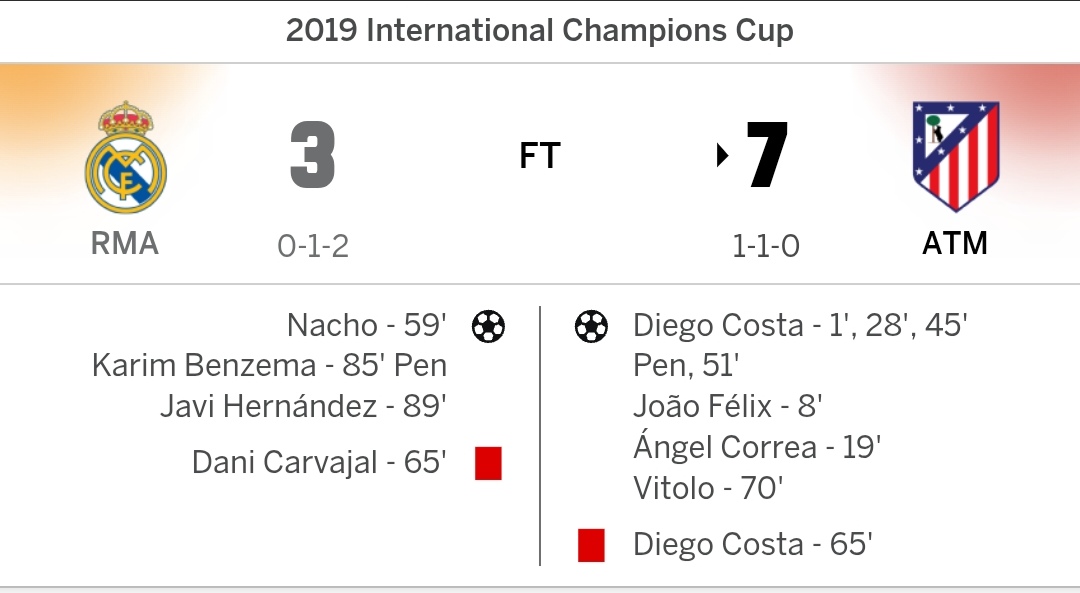Screen dimensions: 1080x593
Task: Click the Atlético Madrid crest logo
Action: [955, 155]
